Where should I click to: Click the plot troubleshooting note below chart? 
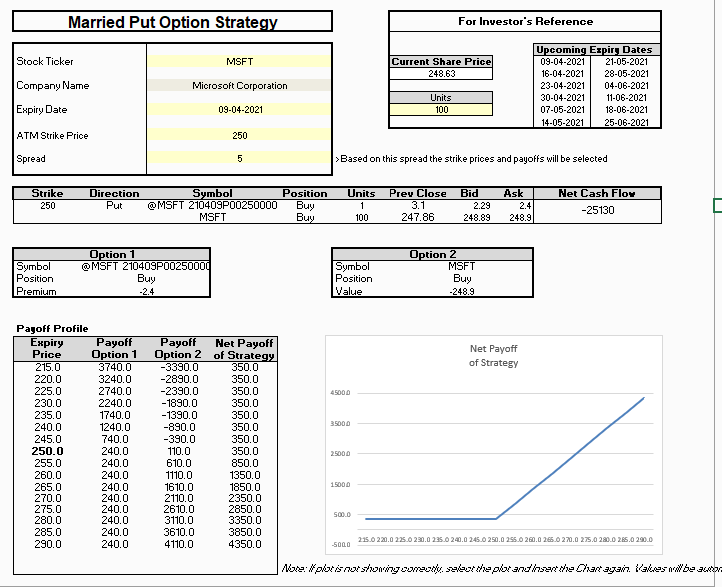point(501,569)
